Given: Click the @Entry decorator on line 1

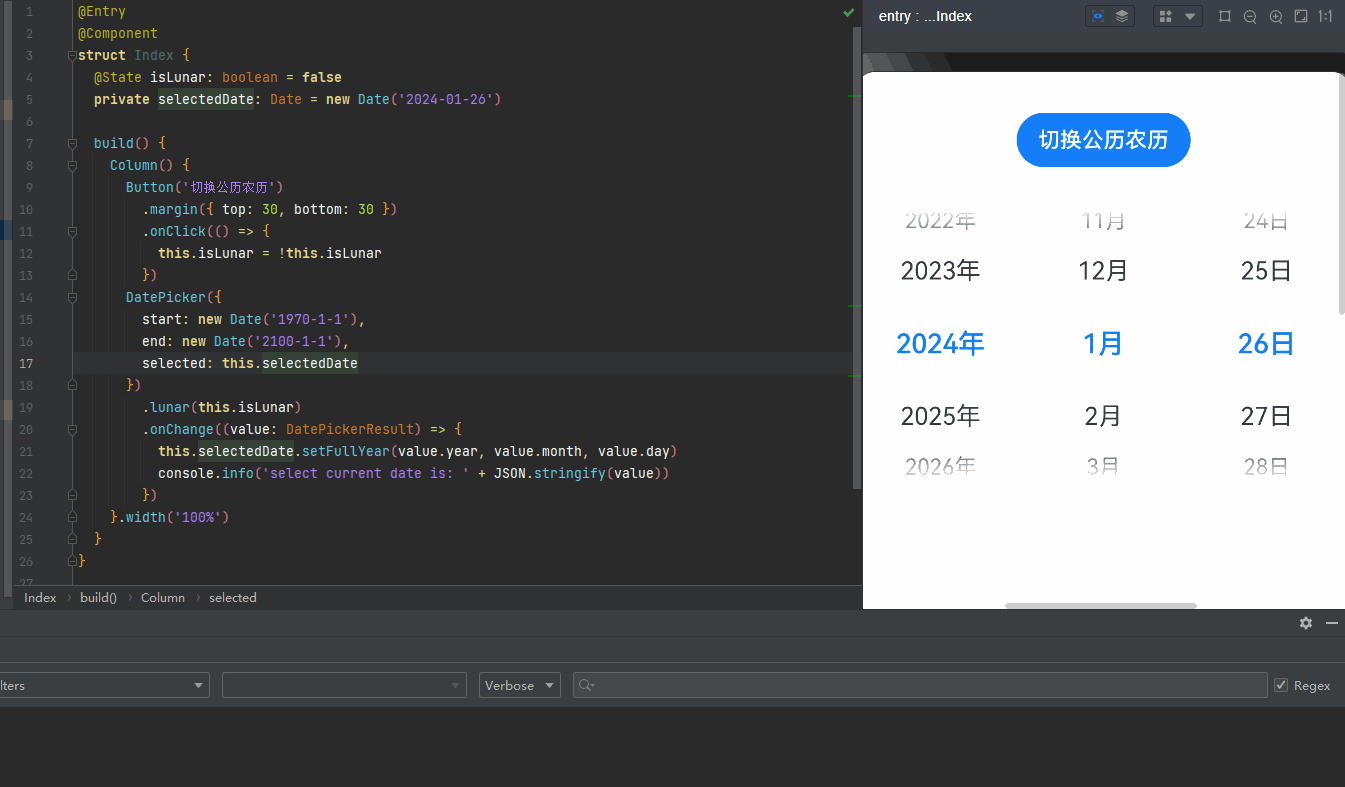Looking at the screenshot, I should (102, 11).
